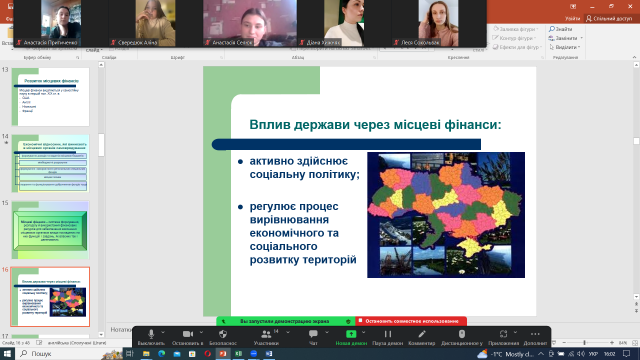Screen dimensions: 640x360
Task: Open Microsoft Store on taskbar
Action: (192, 353)
